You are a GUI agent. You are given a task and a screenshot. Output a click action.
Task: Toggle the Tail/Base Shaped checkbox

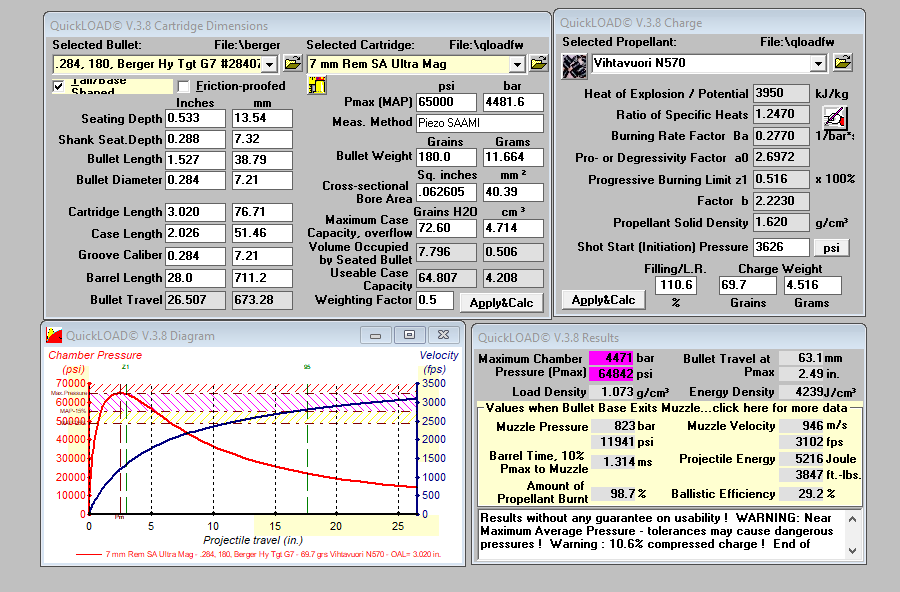coord(59,86)
